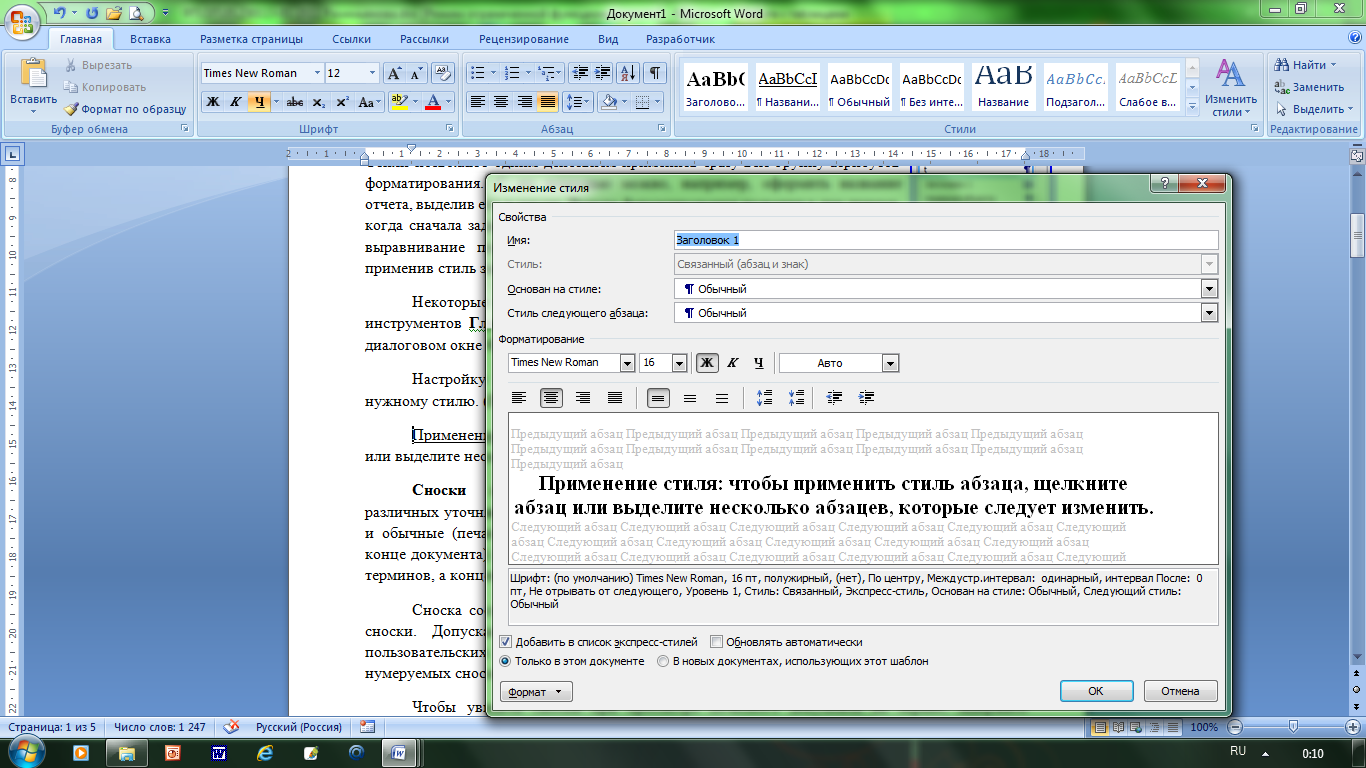This screenshot has width=1366, height=768.
Task: Open dialog font name dropdown
Action: 627,363
